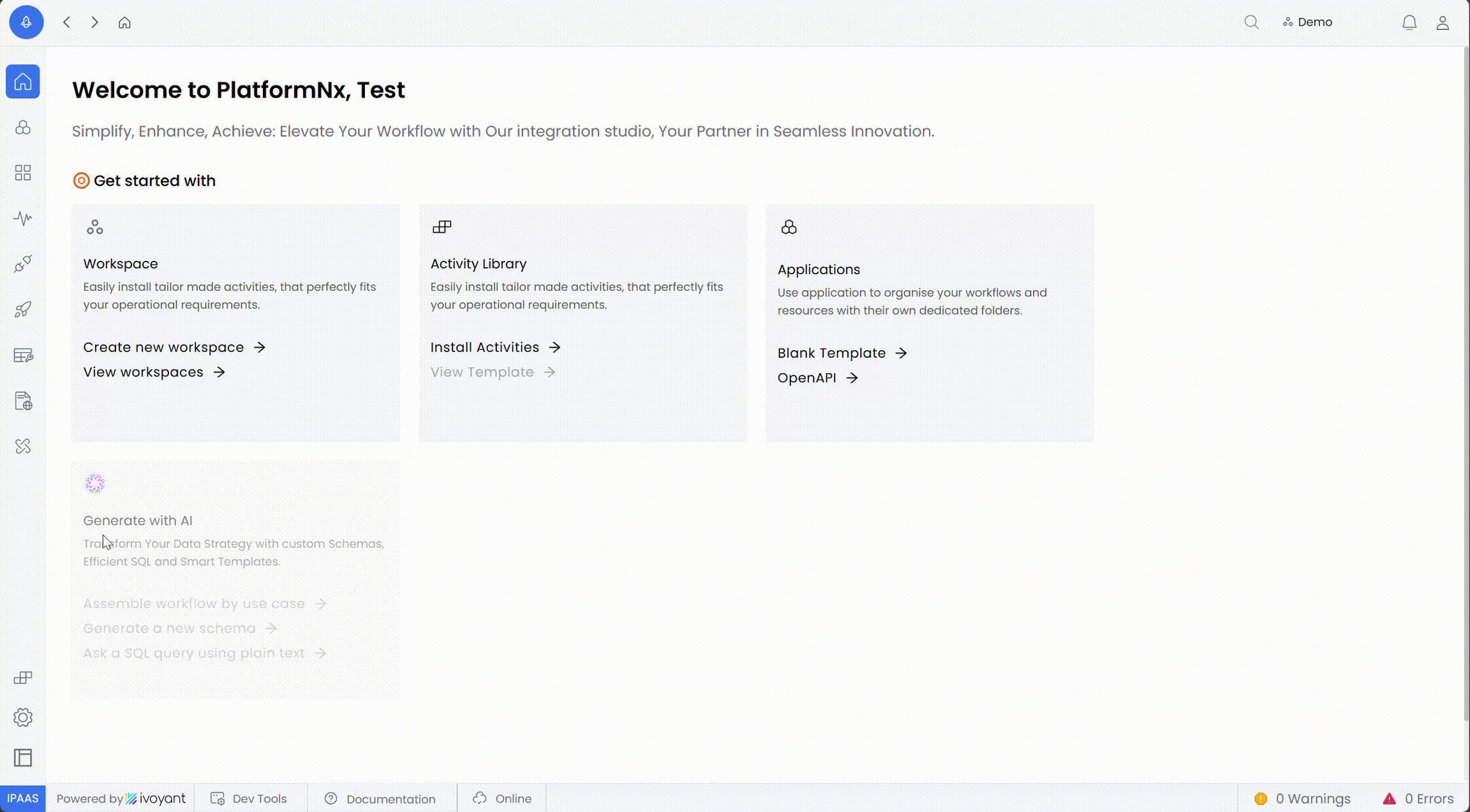Show the 0 Warnings indicator

pyautogui.click(x=1302, y=799)
